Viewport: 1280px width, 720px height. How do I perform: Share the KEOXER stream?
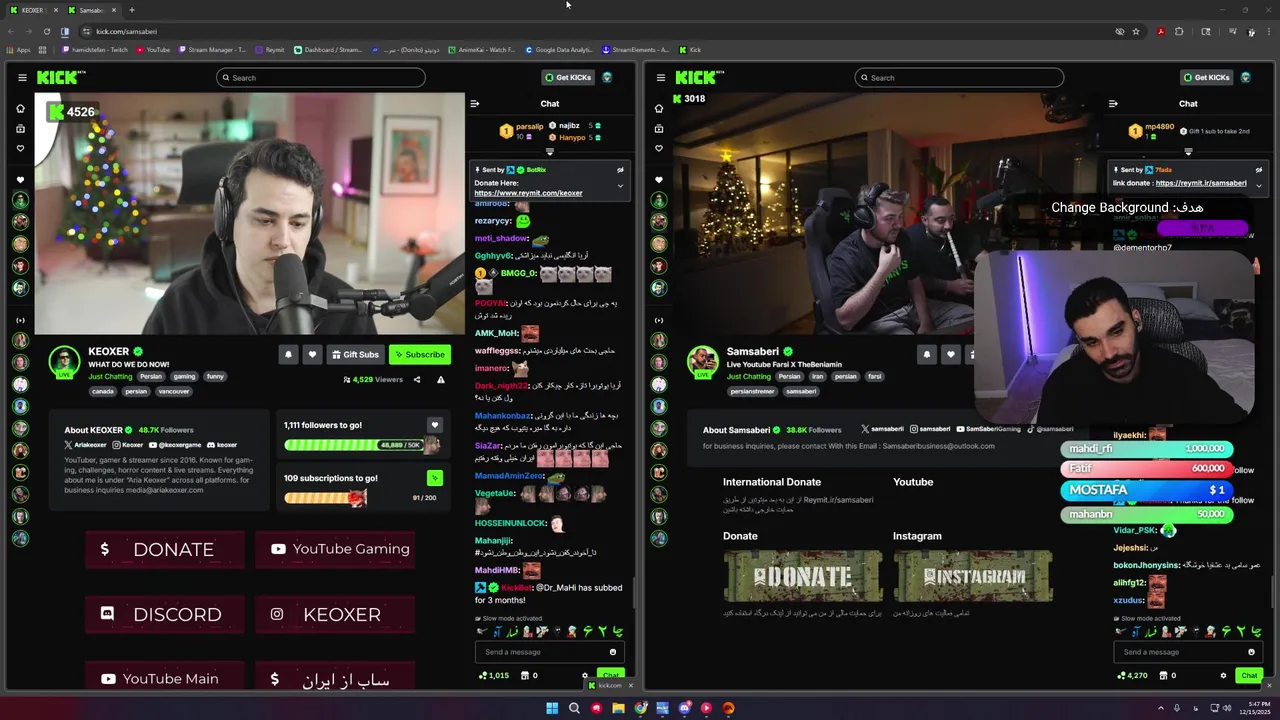tap(417, 380)
